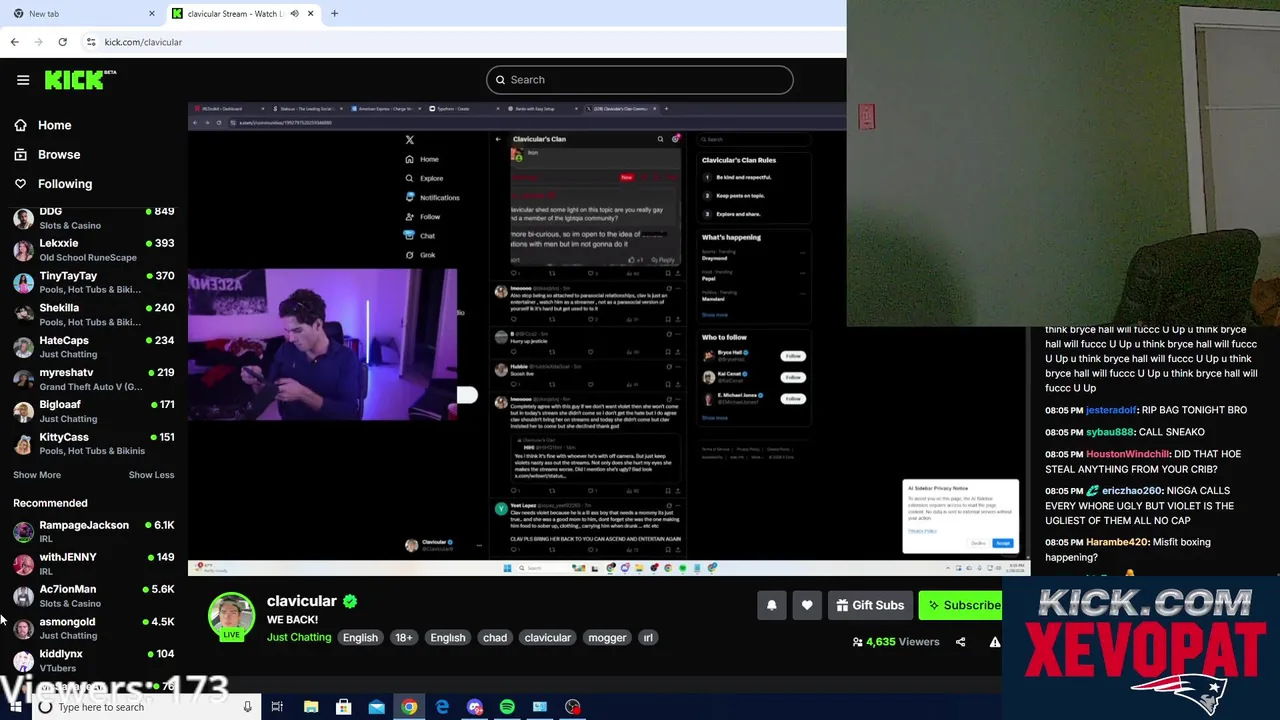This screenshot has width=1280, height=720.
Task: View site information icon beside URL
Action: tap(91, 42)
